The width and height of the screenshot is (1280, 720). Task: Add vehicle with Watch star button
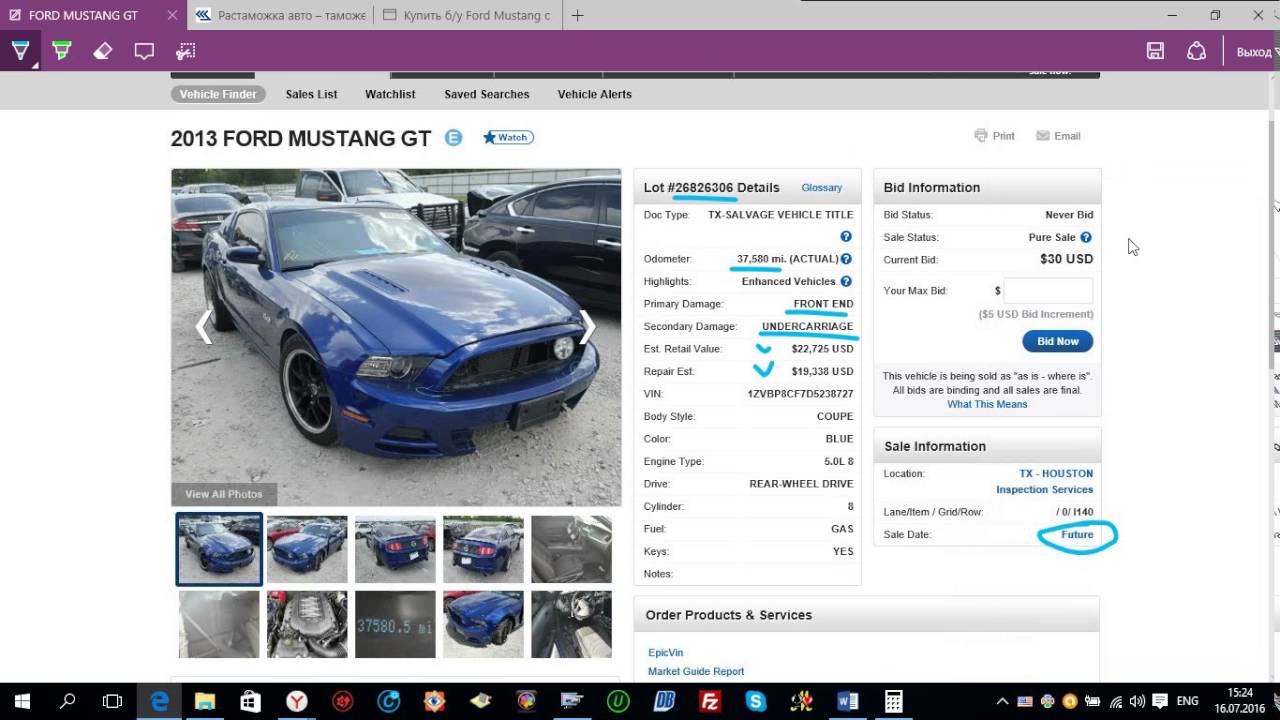point(508,137)
